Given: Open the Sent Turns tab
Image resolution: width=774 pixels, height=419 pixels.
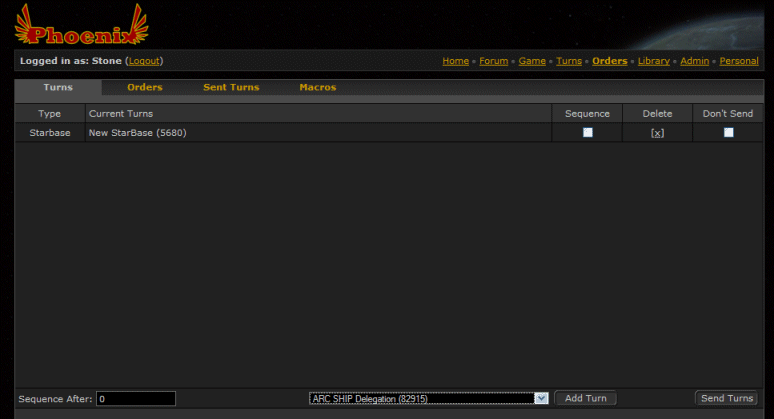Looking at the screenshot, I should pyautogui.click(x=231, y=87).
